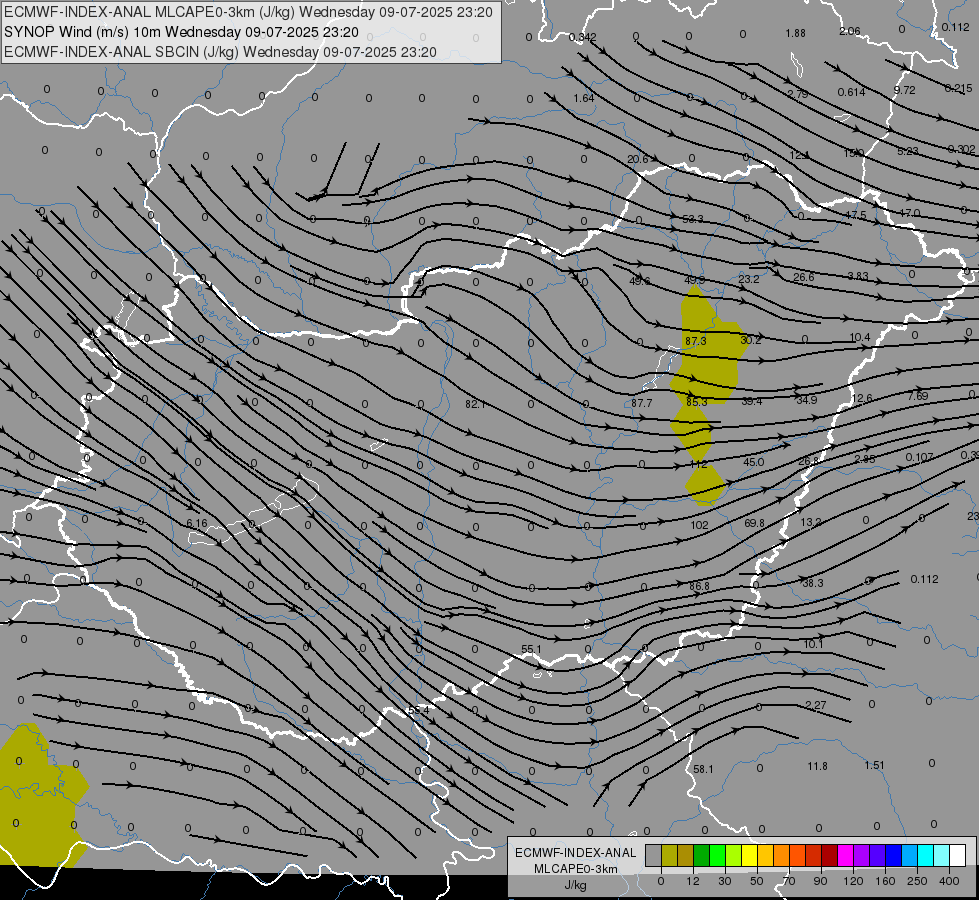This screenshot has width=979, height=900.
Task: Click map value '3.83'
Action: [858, 276]
